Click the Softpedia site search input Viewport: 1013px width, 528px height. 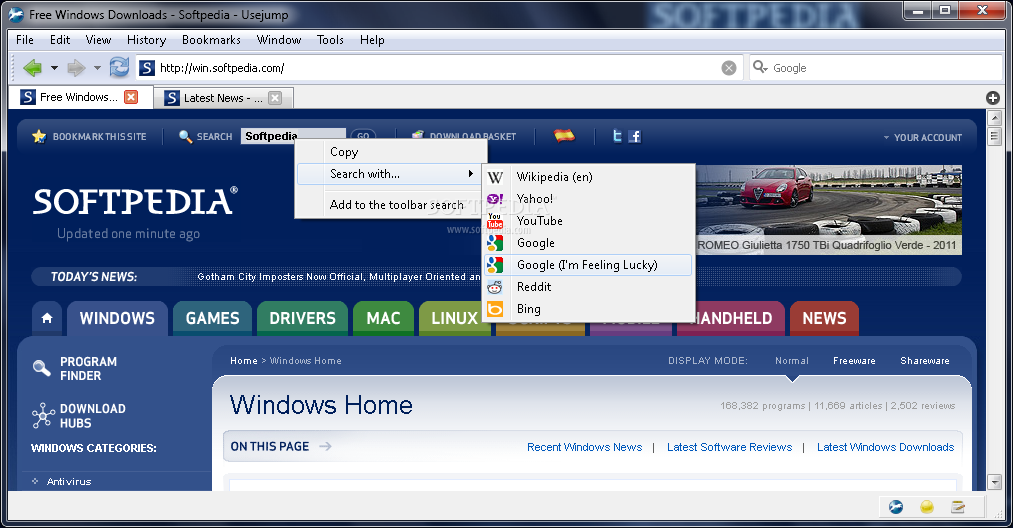click(x=293, y=136)
